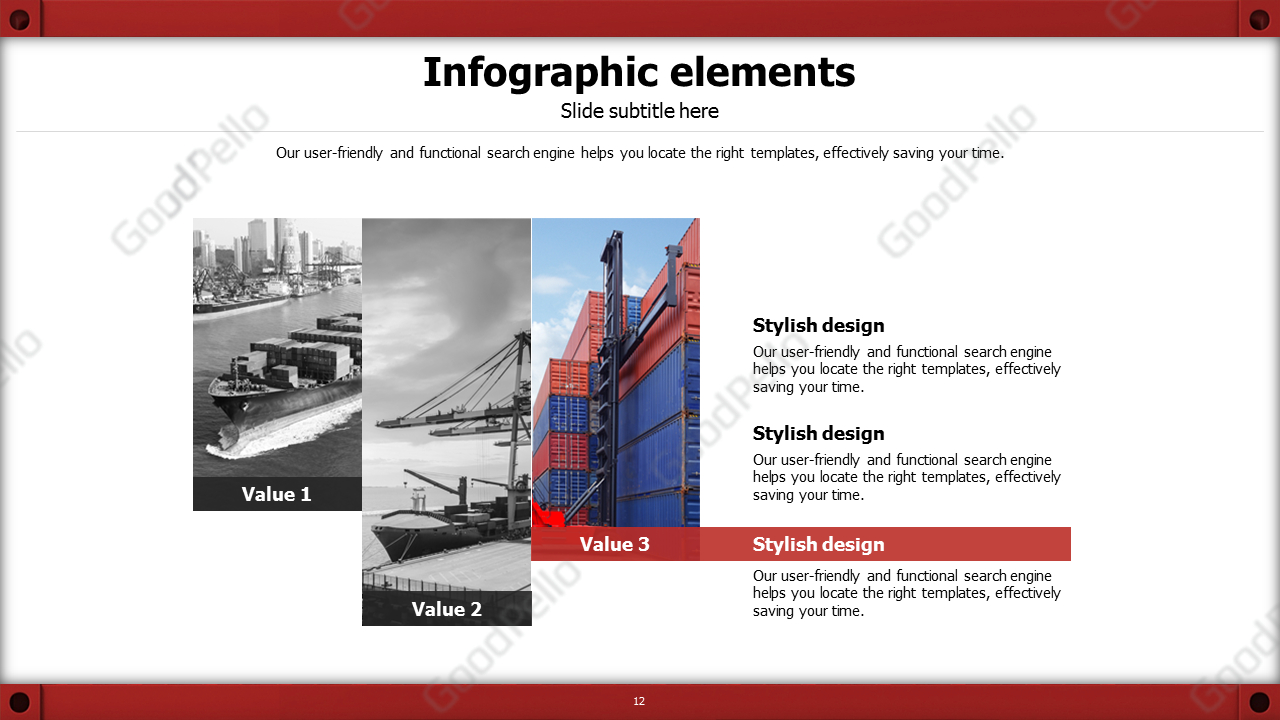Click the dark "Value 2" label bar
Viewport: 1280px width, 720px height.
coord(446,609)
